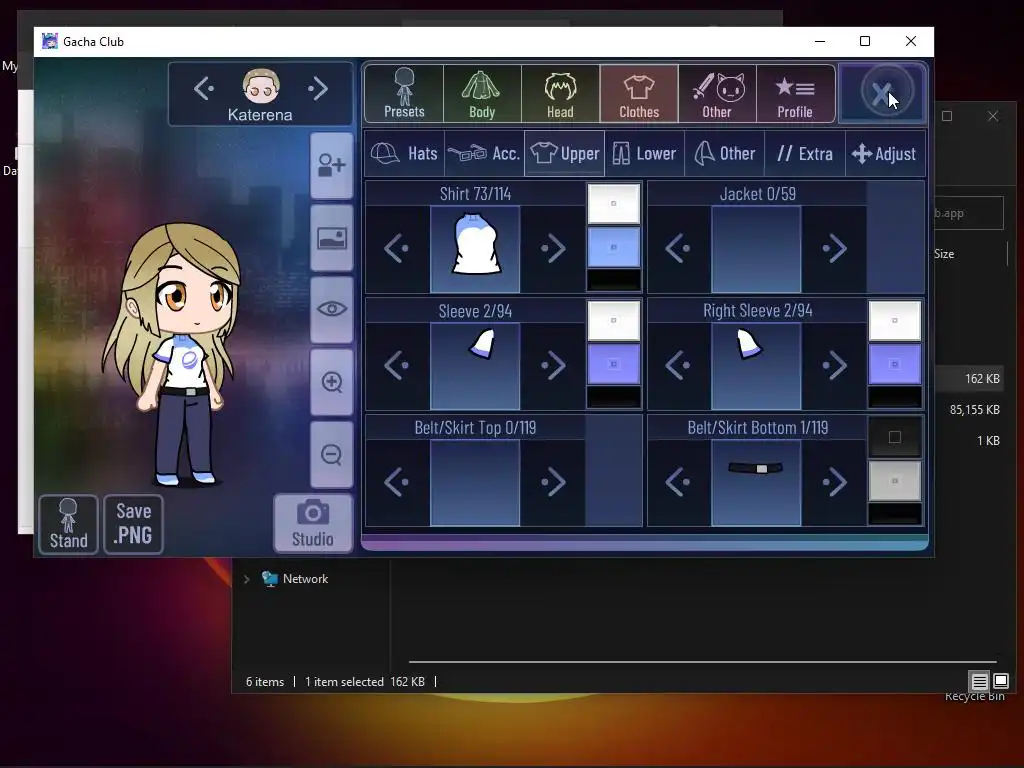Go to previous Jacket style

[x=677, y=248]
